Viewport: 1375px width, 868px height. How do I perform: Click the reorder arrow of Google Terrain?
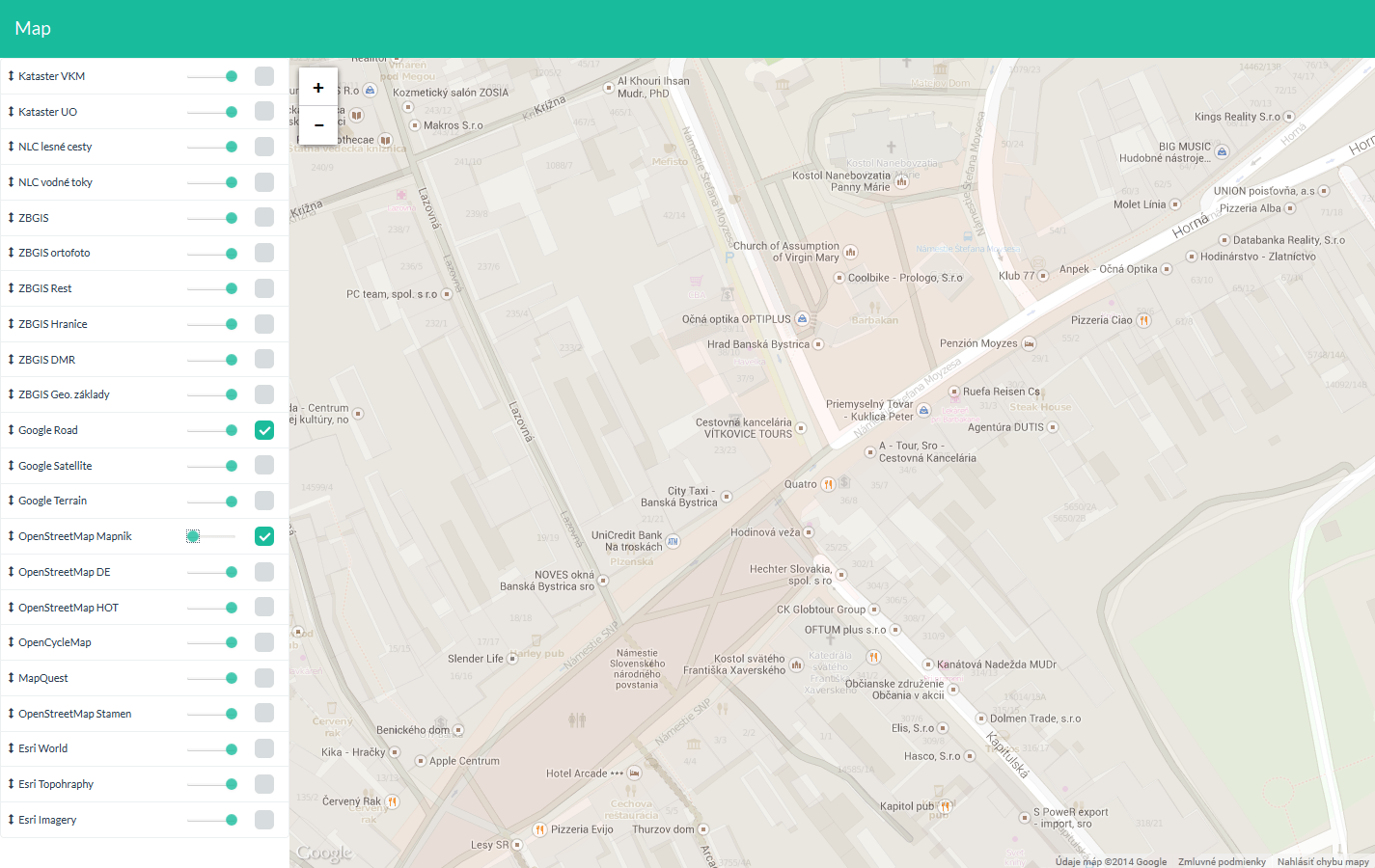(x=11, y=501)
